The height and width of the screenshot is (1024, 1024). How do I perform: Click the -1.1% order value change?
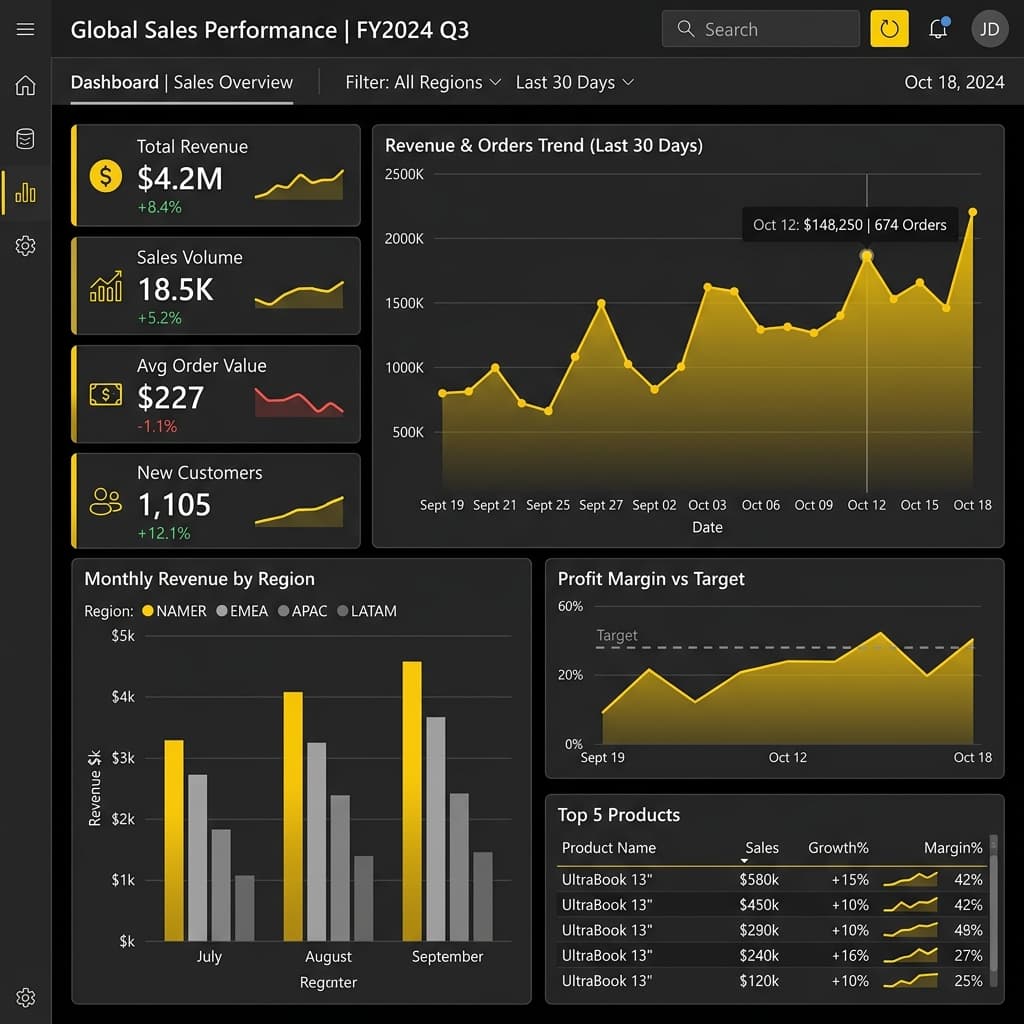[157, 426]
